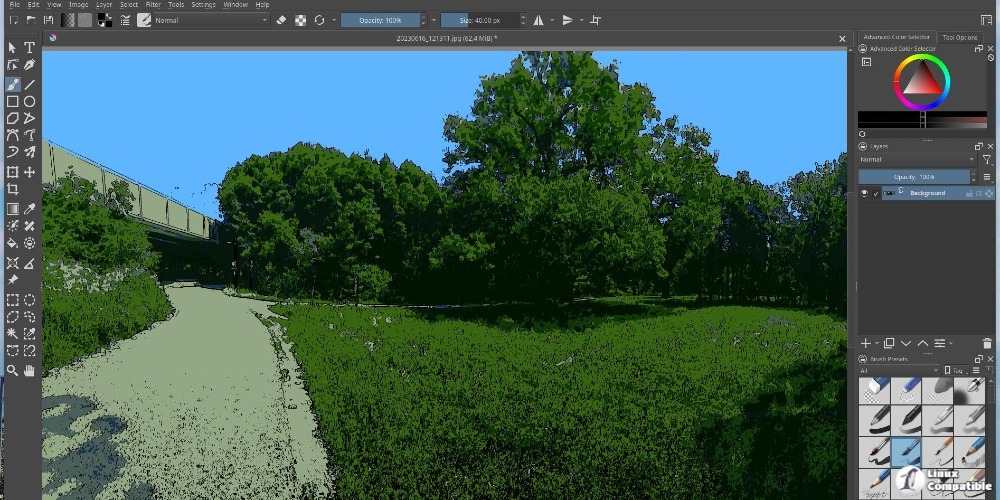The image size is (1000, 500).
Task: Toggle eraser mode in top toolbar
Action: 281,20
